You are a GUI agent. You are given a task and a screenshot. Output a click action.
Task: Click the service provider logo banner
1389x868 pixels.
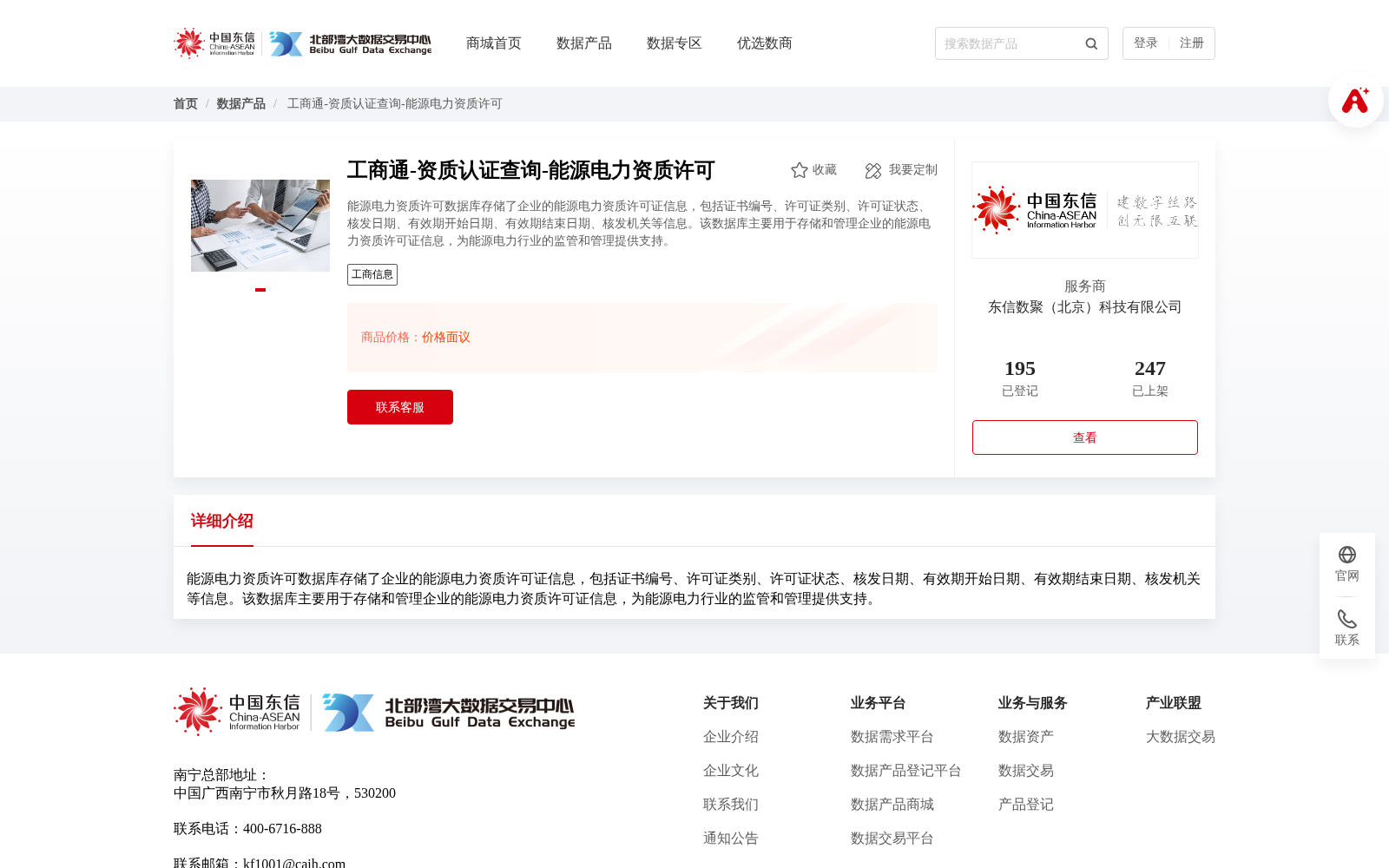tap(1085, 210)
